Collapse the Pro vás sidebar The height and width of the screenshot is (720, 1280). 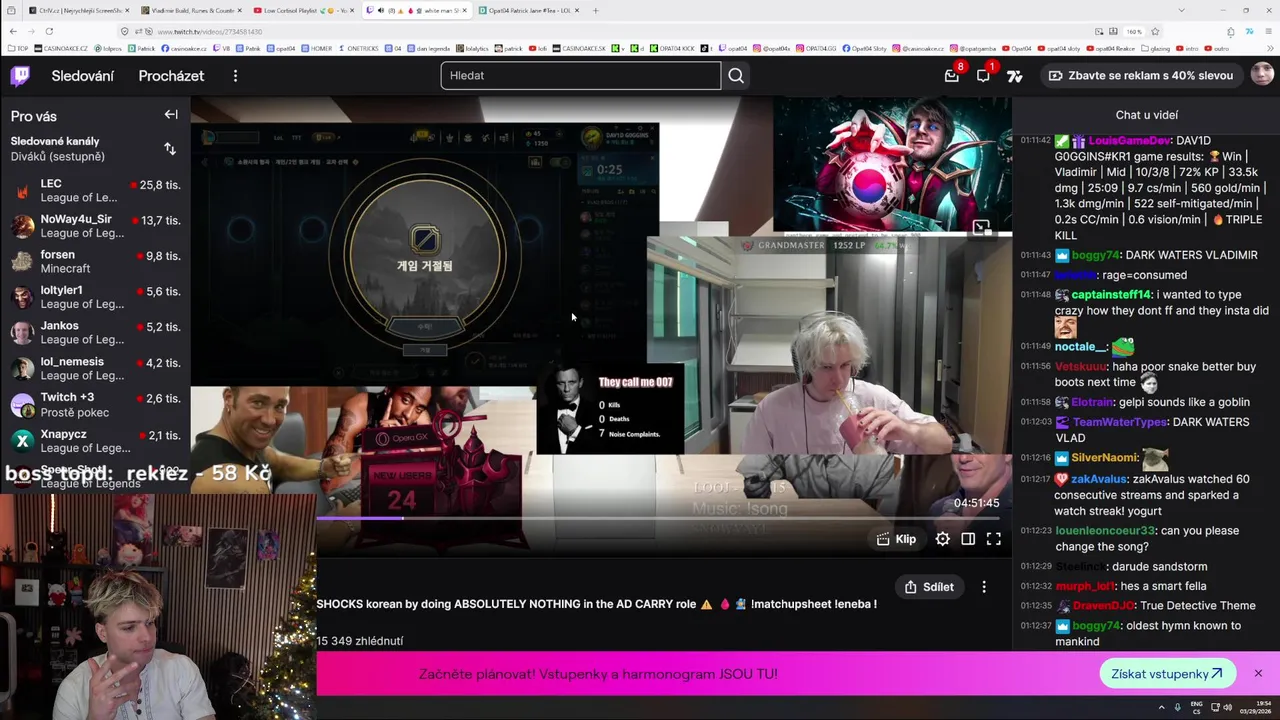coord(171,115)
